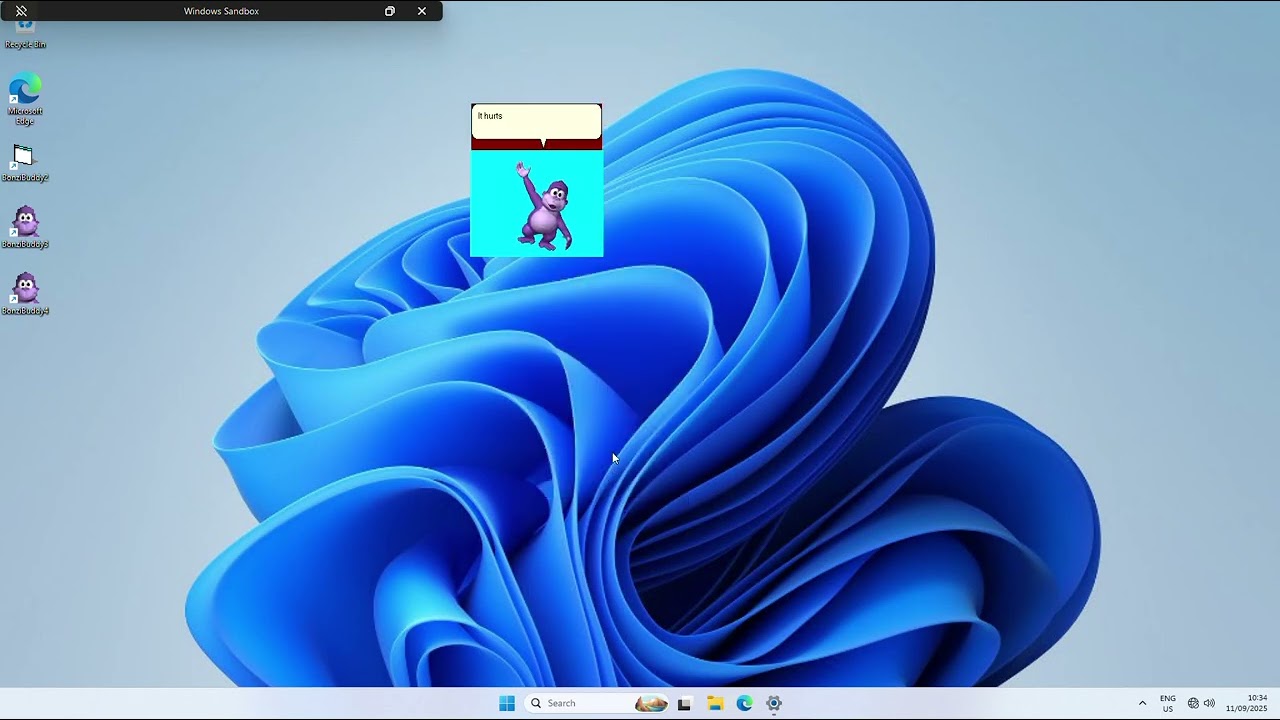This screenshot has height=720, width=1280.
Task: Select the BonziBuddy3 desktop shortcut
Action: coord(25,228)
